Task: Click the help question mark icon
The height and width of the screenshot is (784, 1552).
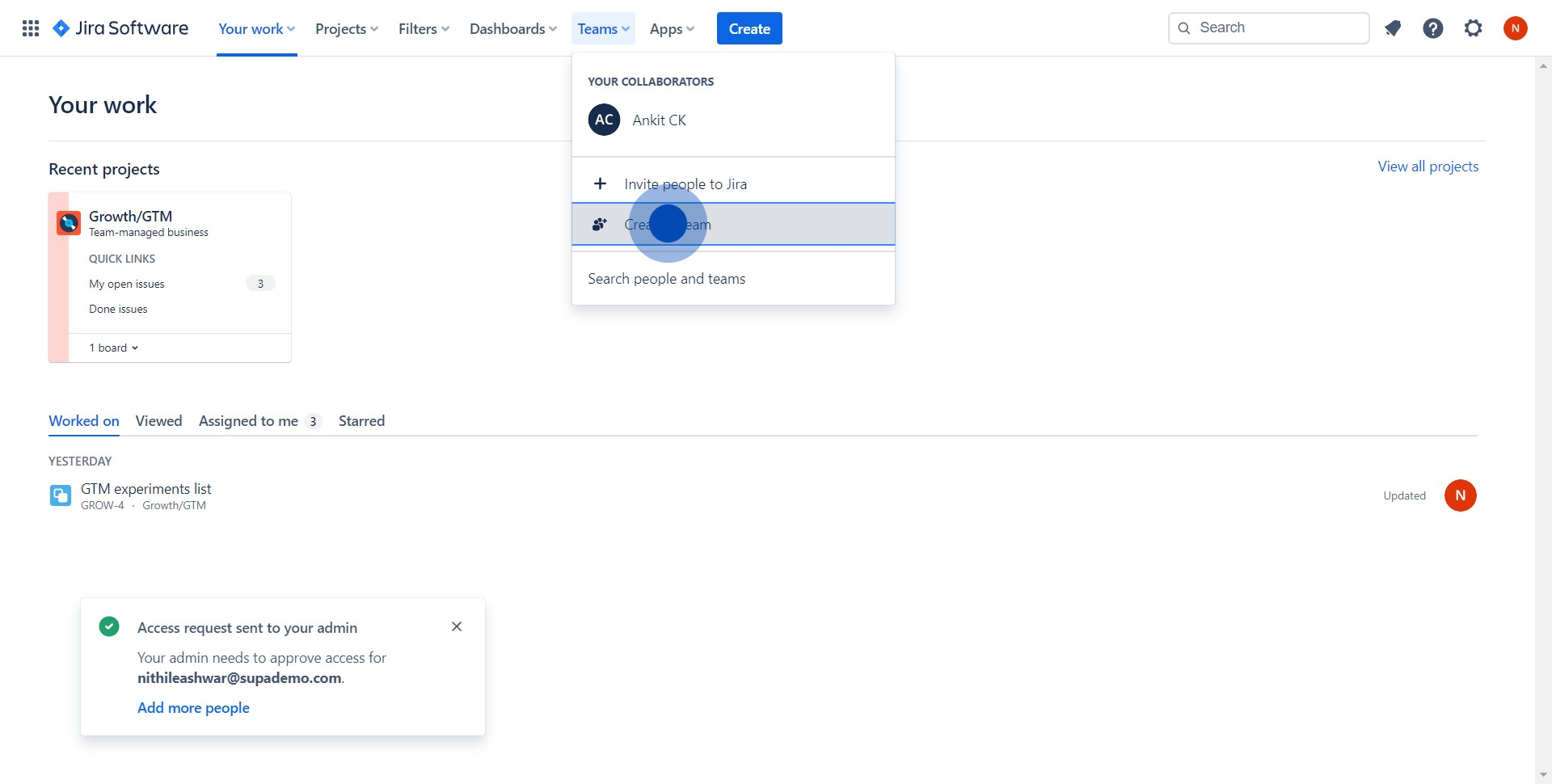Action: (x=1432, y=27)
